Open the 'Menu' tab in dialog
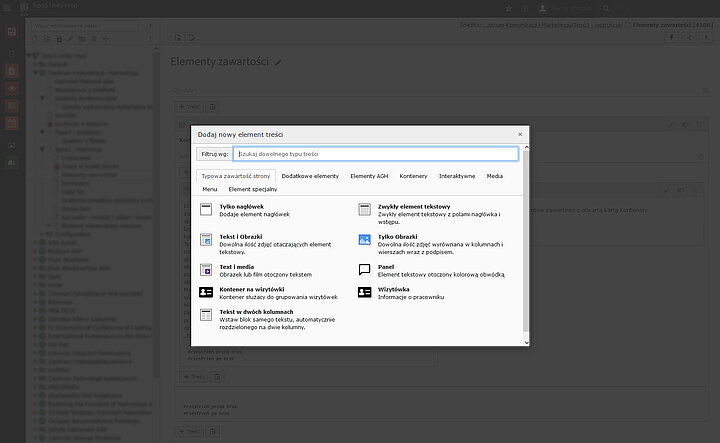The width and height of the screenshot is (720, 443). (x=210, y=188)
